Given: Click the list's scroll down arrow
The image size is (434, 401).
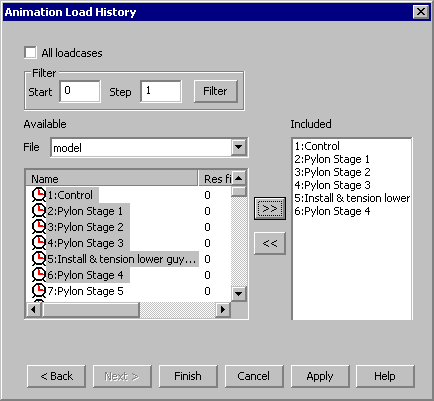Looking at the screenshot, I should 239,294.
